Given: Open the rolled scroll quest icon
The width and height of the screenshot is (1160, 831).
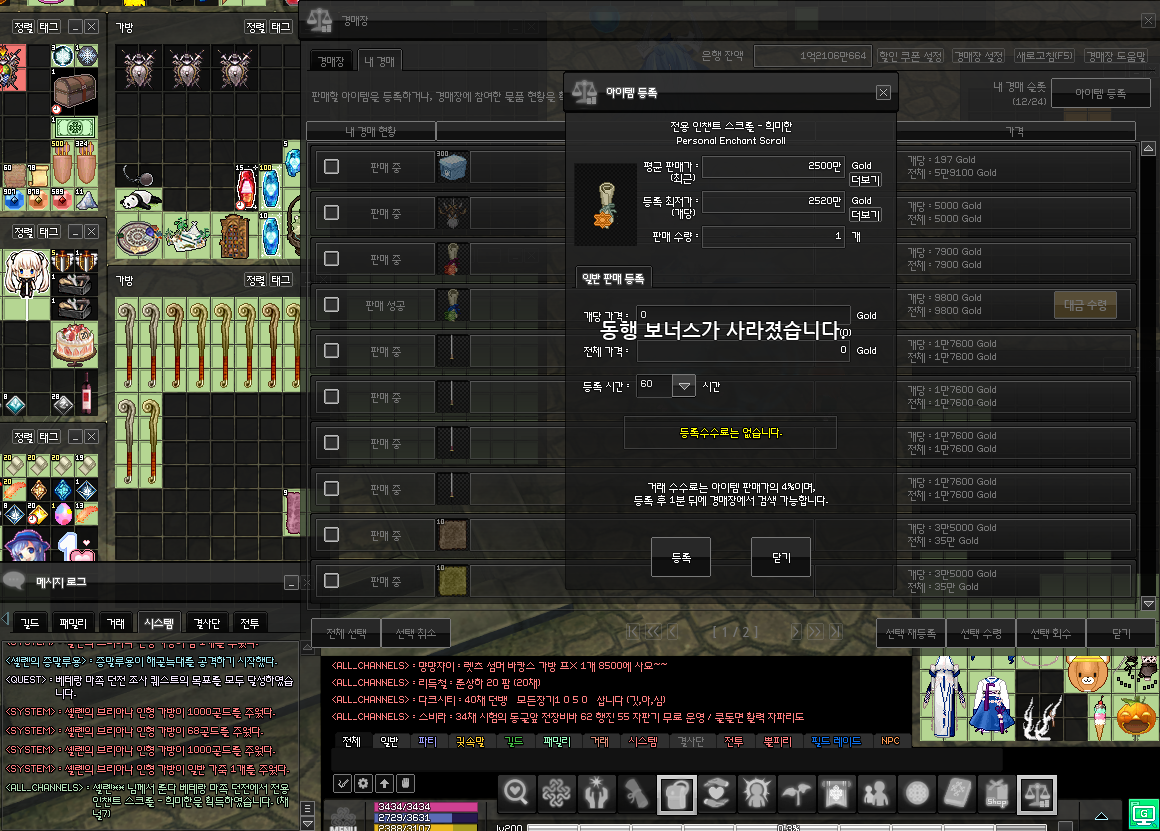Looking at the screenshot, I should [x=636, y=794].
